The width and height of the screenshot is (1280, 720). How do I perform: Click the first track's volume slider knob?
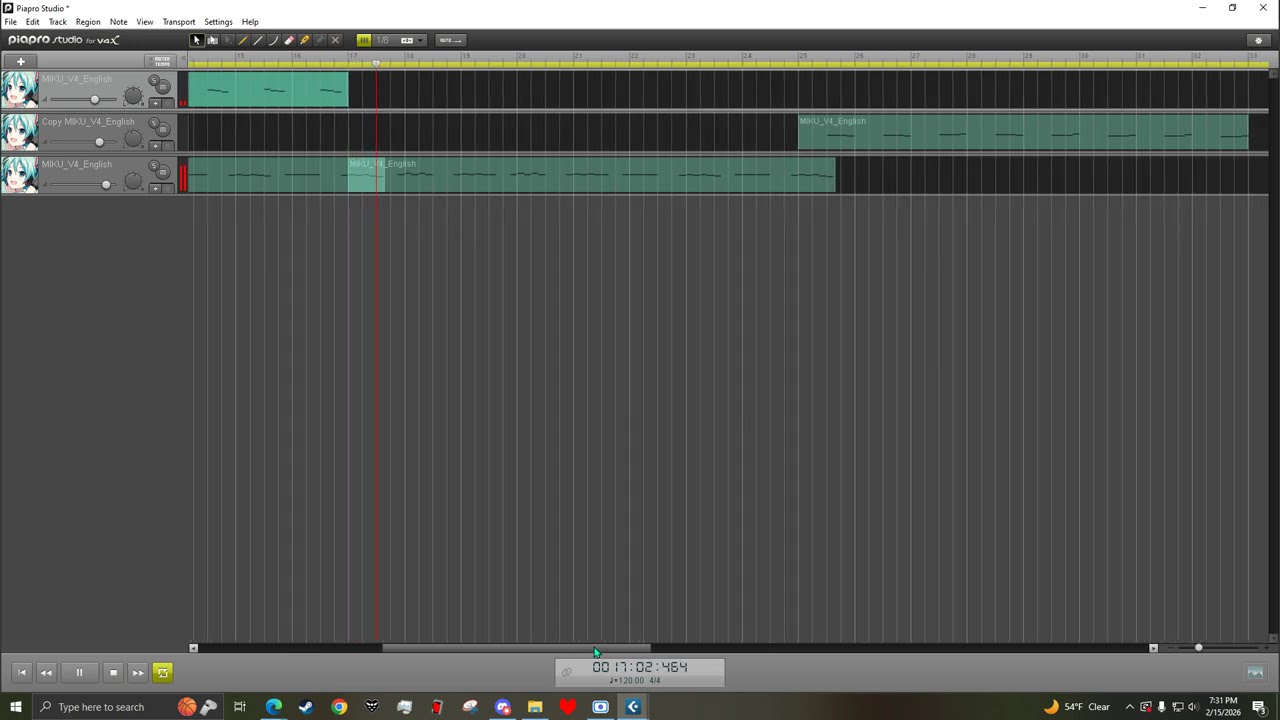pyautogui.click(x=94, y=99)
